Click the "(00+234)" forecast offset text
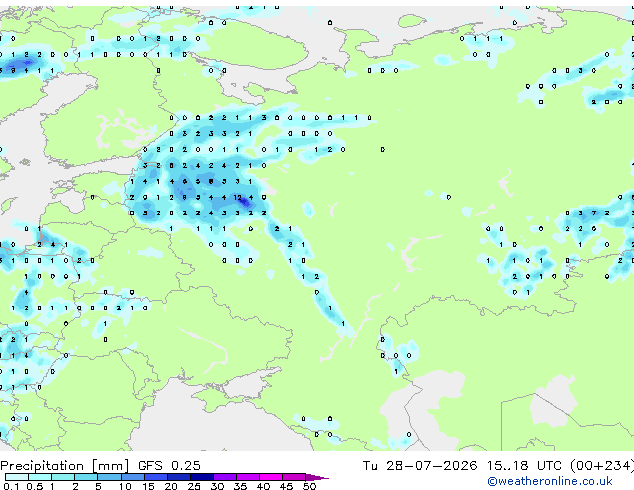The width and height of the screenshot is (634, 490). pos(602,466)
